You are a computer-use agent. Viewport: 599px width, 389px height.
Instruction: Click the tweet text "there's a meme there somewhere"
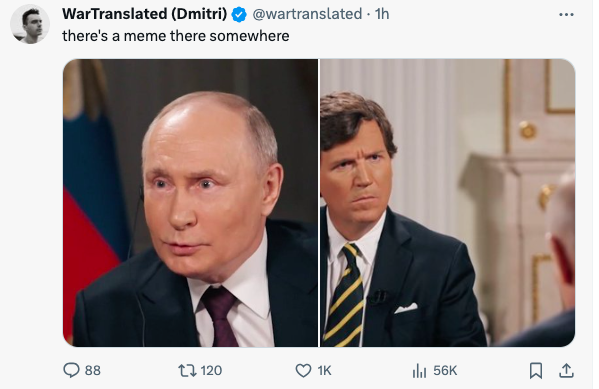[176, 36]
